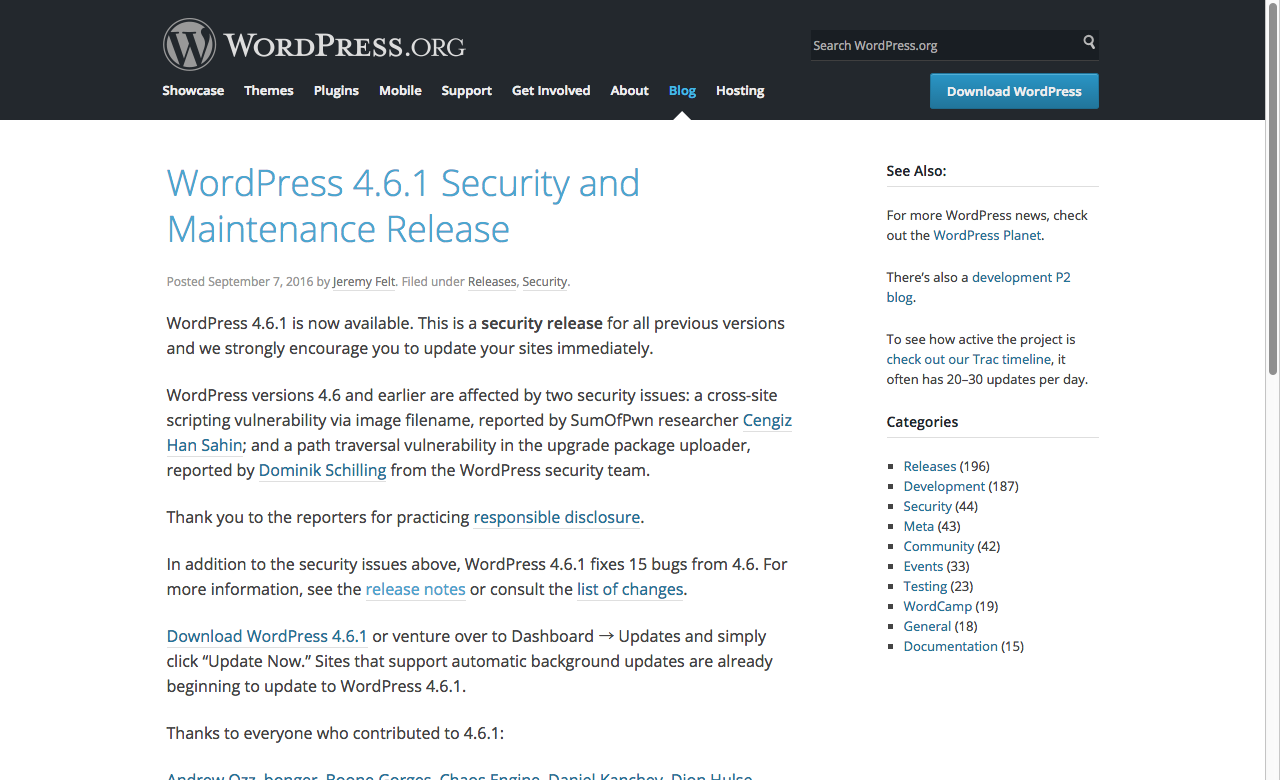
Task: Open author Jeremy Felt's link
Action: tap(365, 282)
